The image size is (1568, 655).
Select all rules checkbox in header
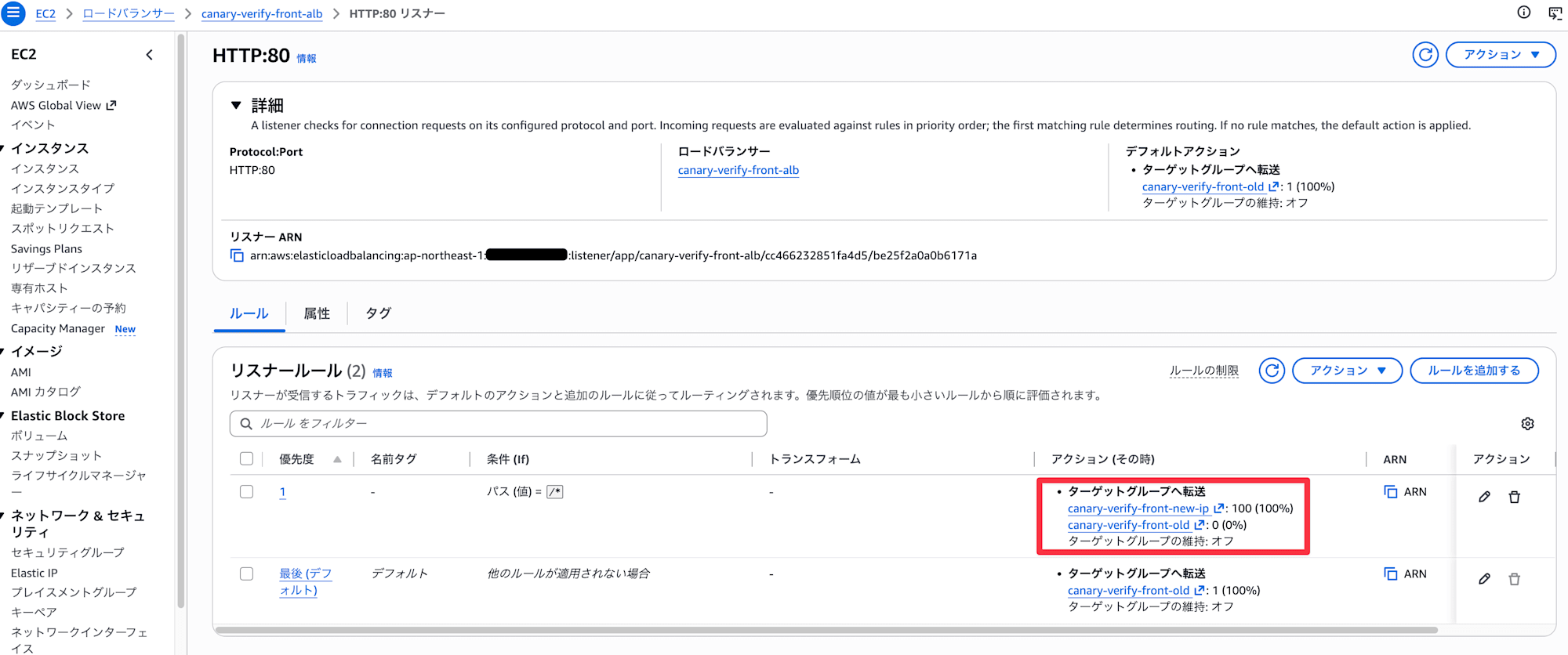tap(246, 459)
